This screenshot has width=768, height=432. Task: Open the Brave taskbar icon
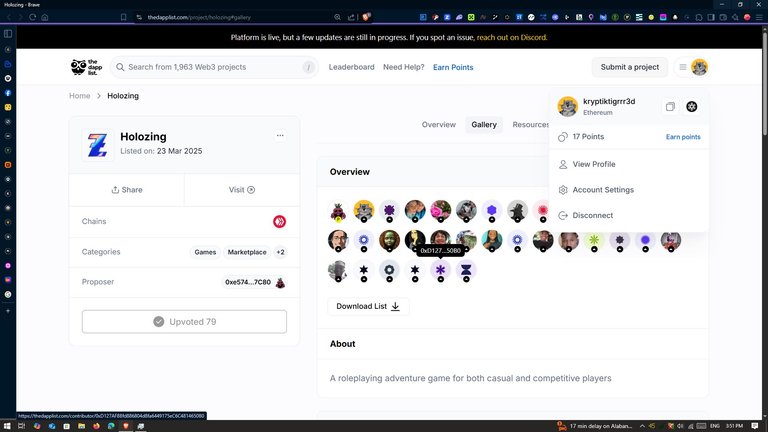click(126, 426)
